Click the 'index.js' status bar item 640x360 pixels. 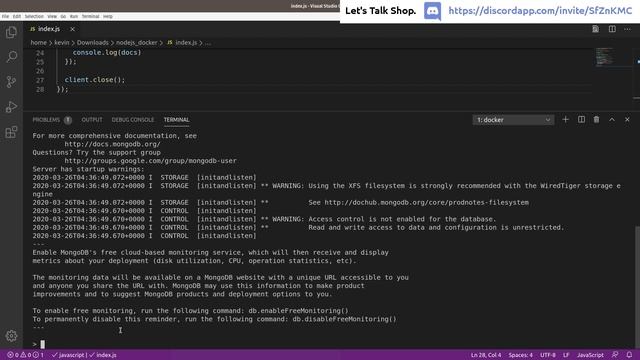(103, 355)
